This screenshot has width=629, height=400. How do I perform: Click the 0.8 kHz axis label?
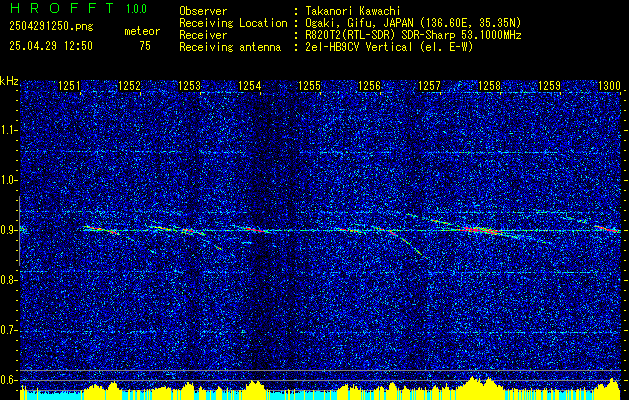click(7, 280)
